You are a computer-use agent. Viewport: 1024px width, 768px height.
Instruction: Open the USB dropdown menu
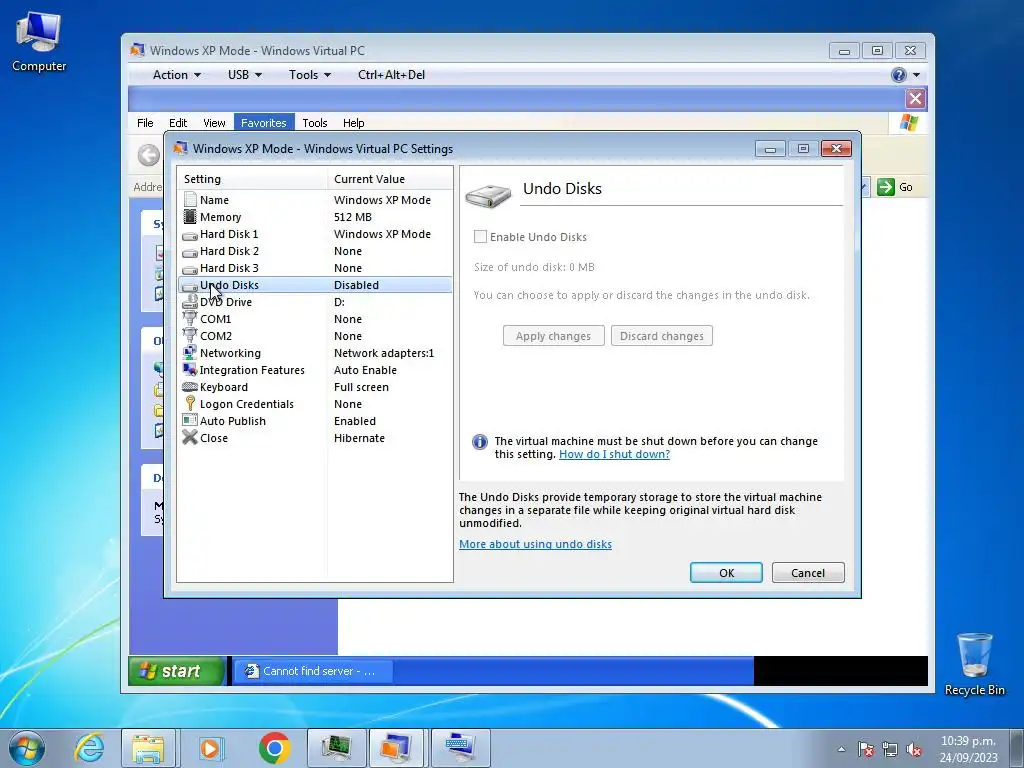(245, 74)
